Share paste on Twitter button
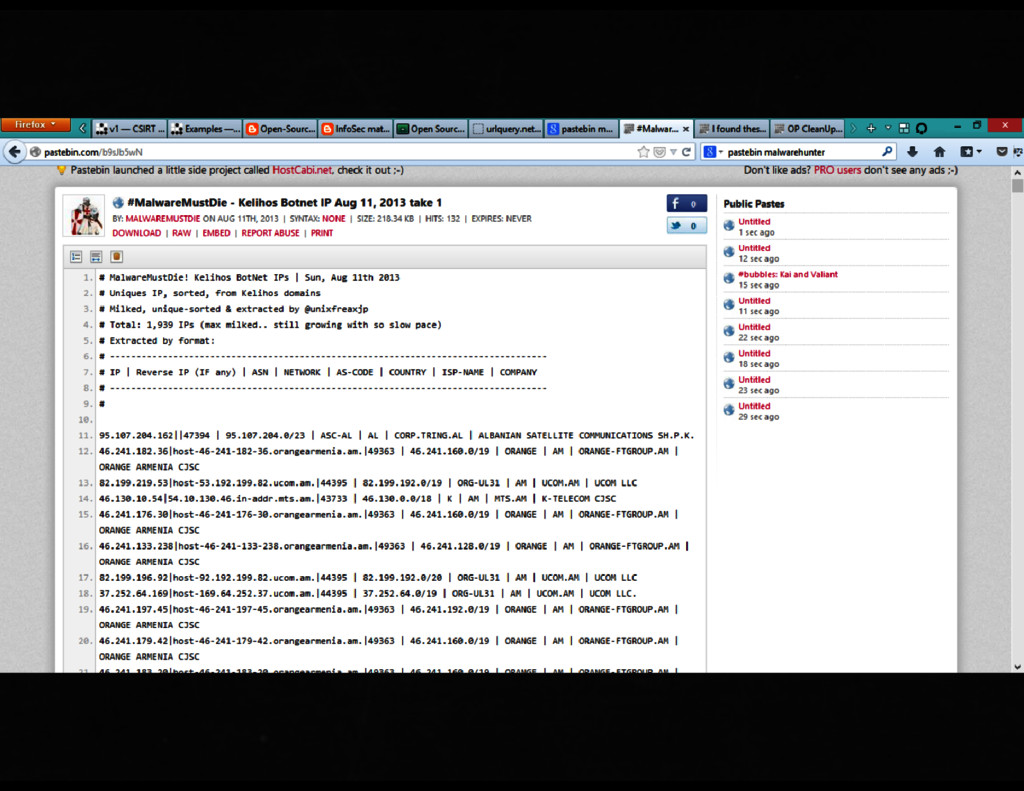This screenshot has height=791, width=1024. point(686,225)
